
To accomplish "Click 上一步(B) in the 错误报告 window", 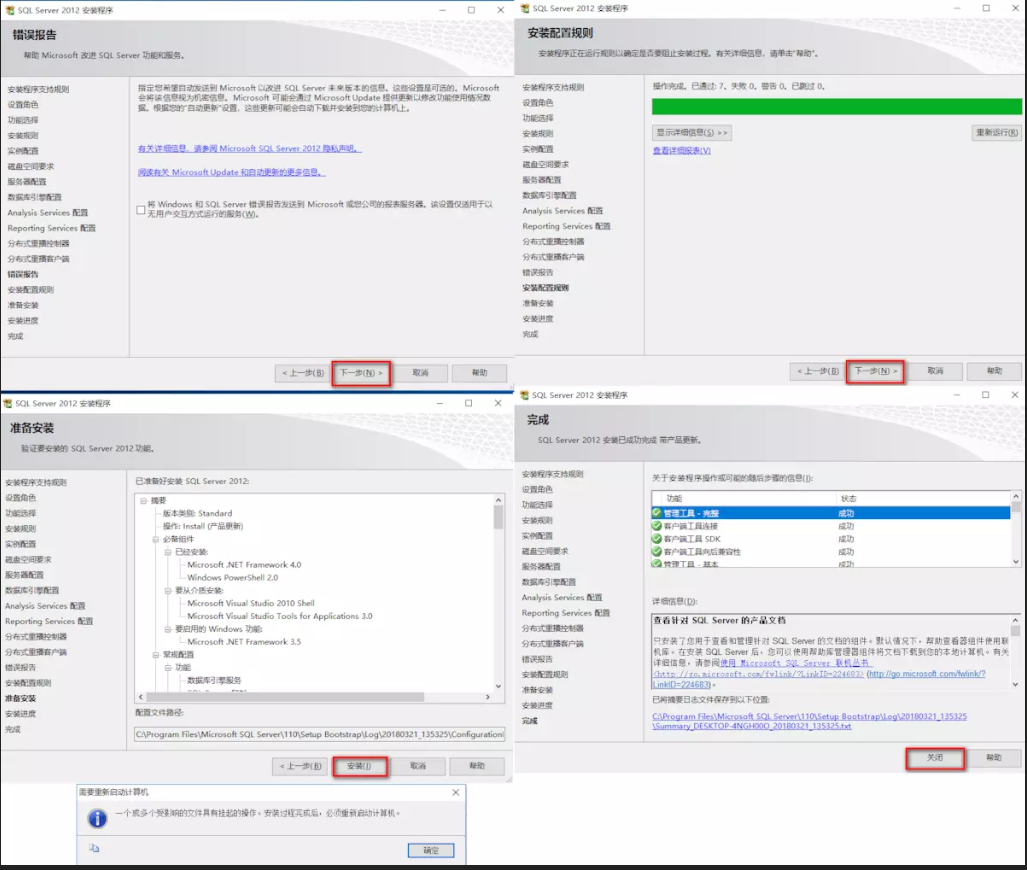I will pos(303,373).
